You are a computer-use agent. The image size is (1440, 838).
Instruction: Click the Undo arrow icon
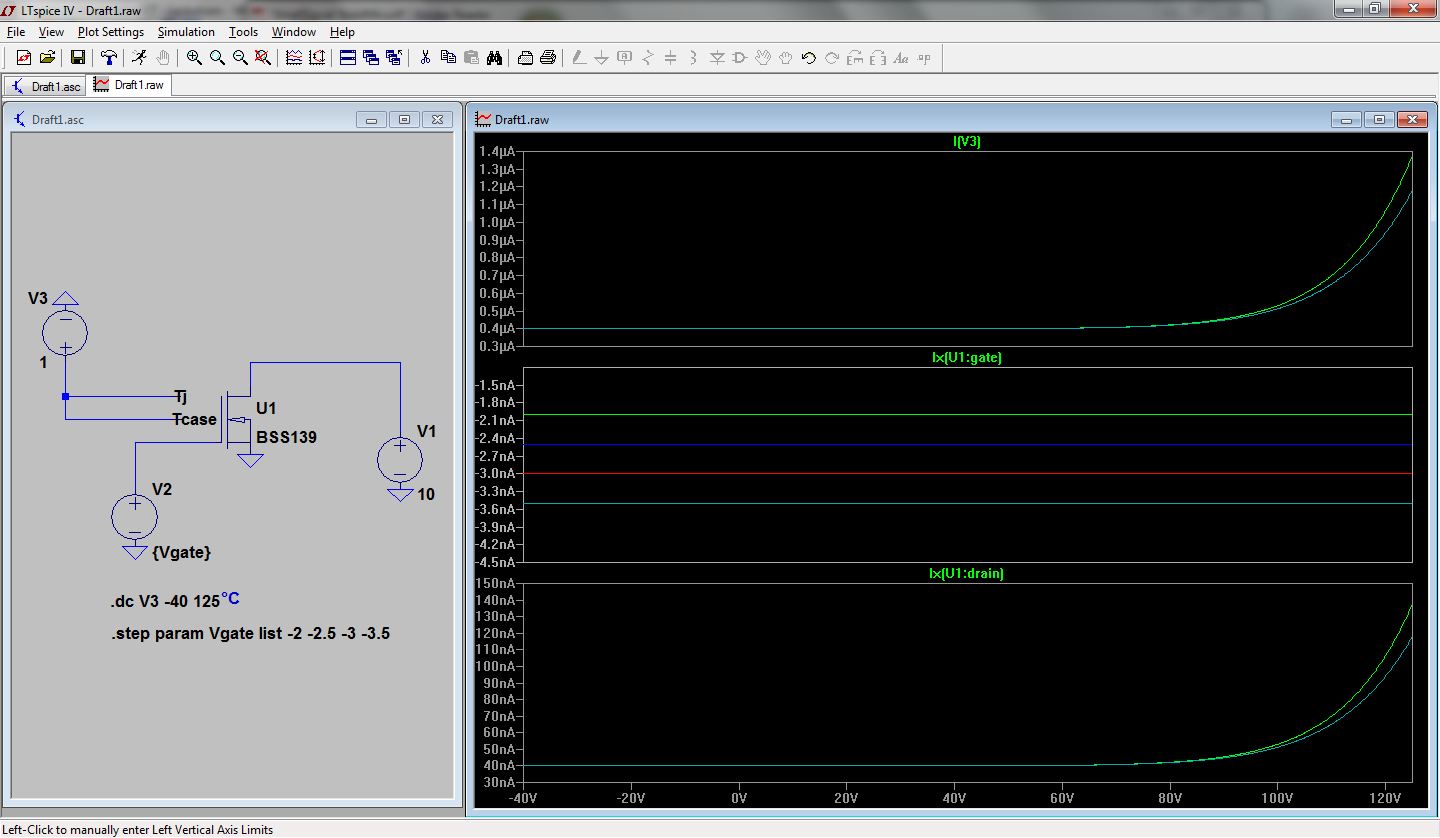coord(809,58)
